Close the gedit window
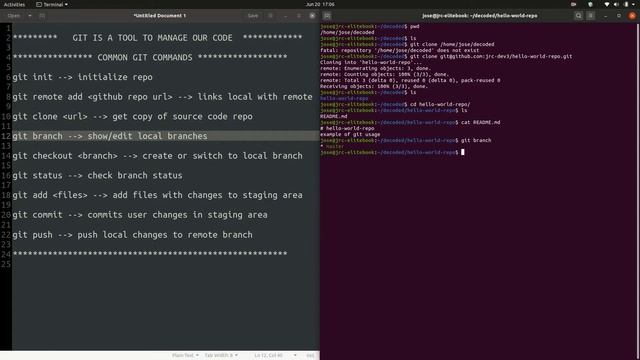The width and height of the screenshot is (640, 360). pyautogui.click(x=312, y=16)
